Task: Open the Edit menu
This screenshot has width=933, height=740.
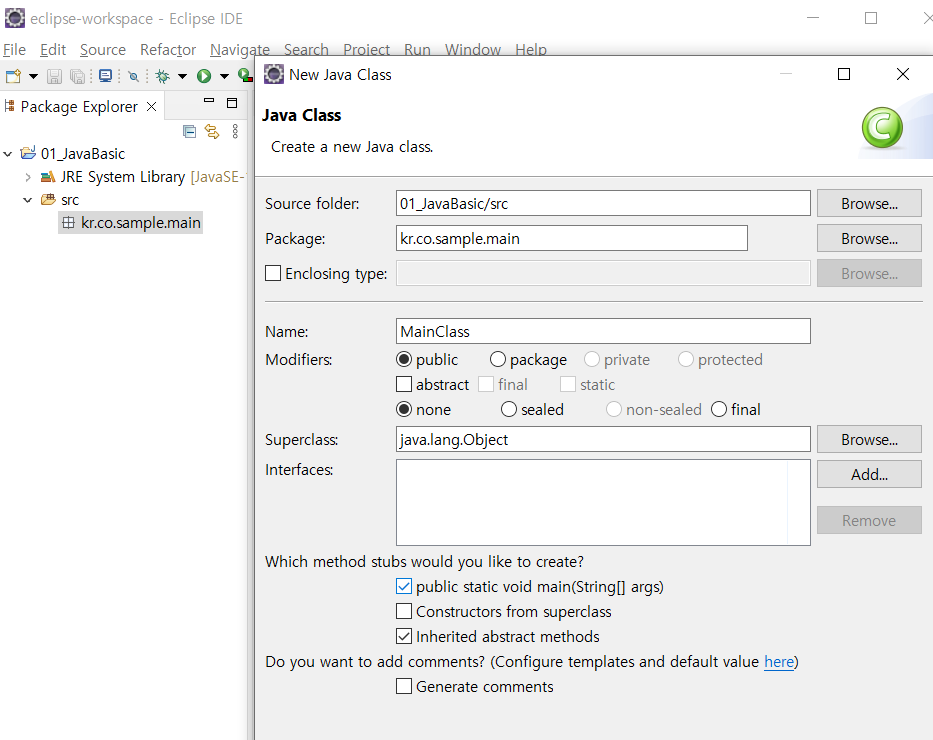Action: tap(52, 49)
